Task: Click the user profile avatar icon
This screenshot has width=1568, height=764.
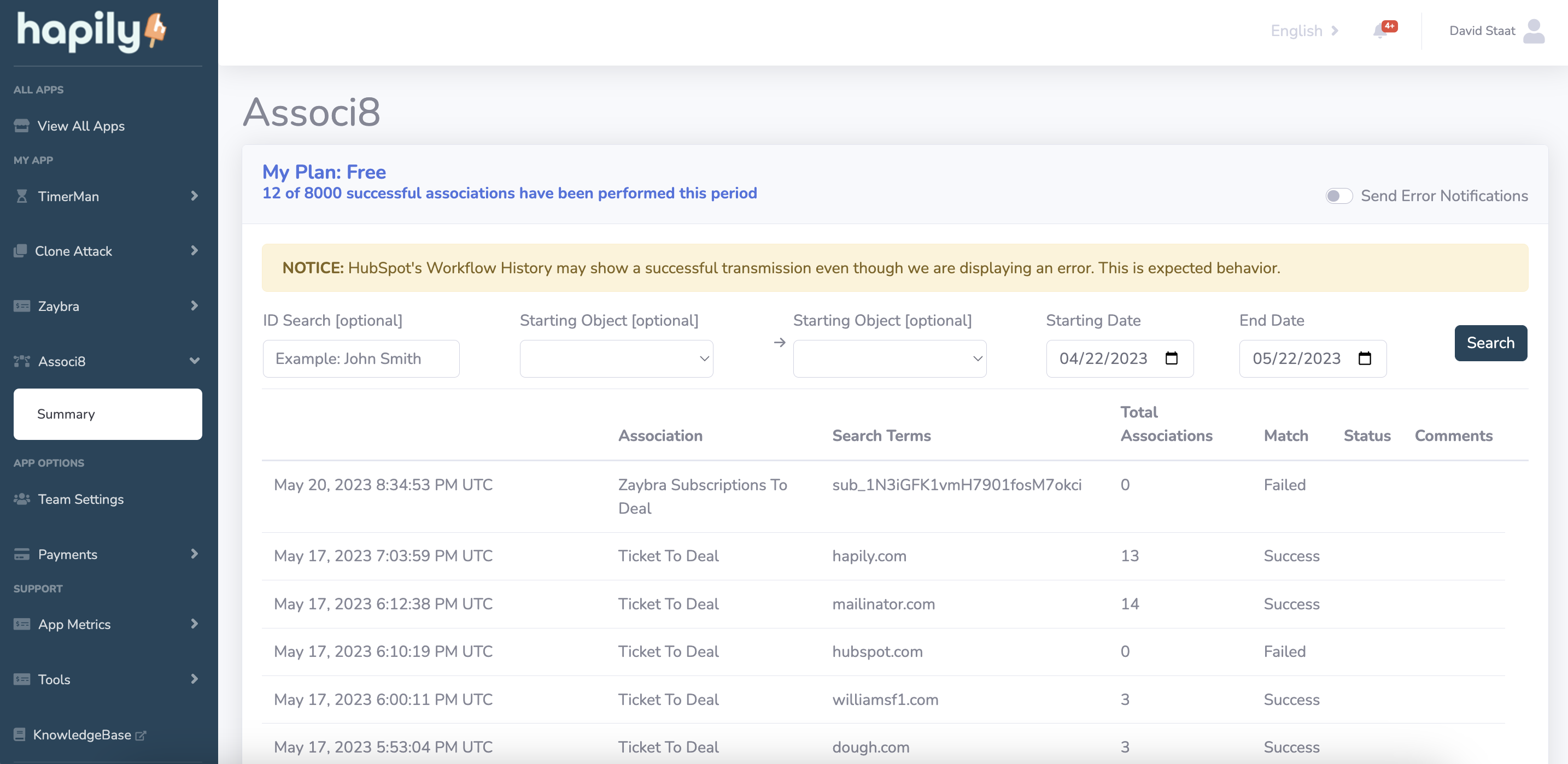Action: tap(1534, 31)
